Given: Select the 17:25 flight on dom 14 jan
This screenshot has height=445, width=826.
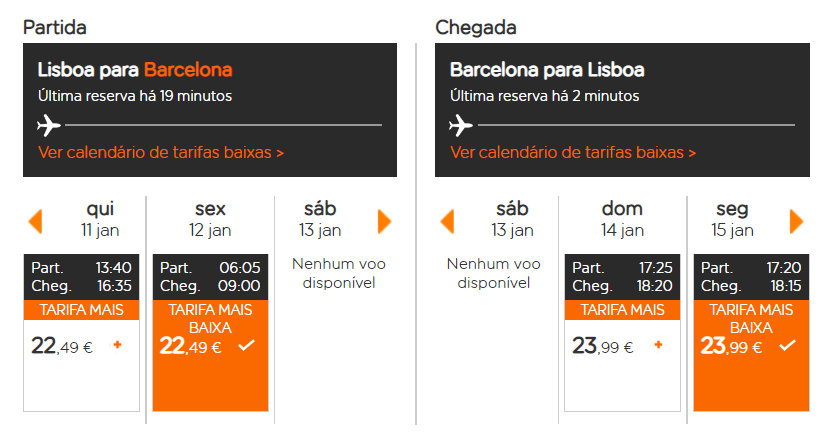Looking at the screenshot, I should coord(623,333).
